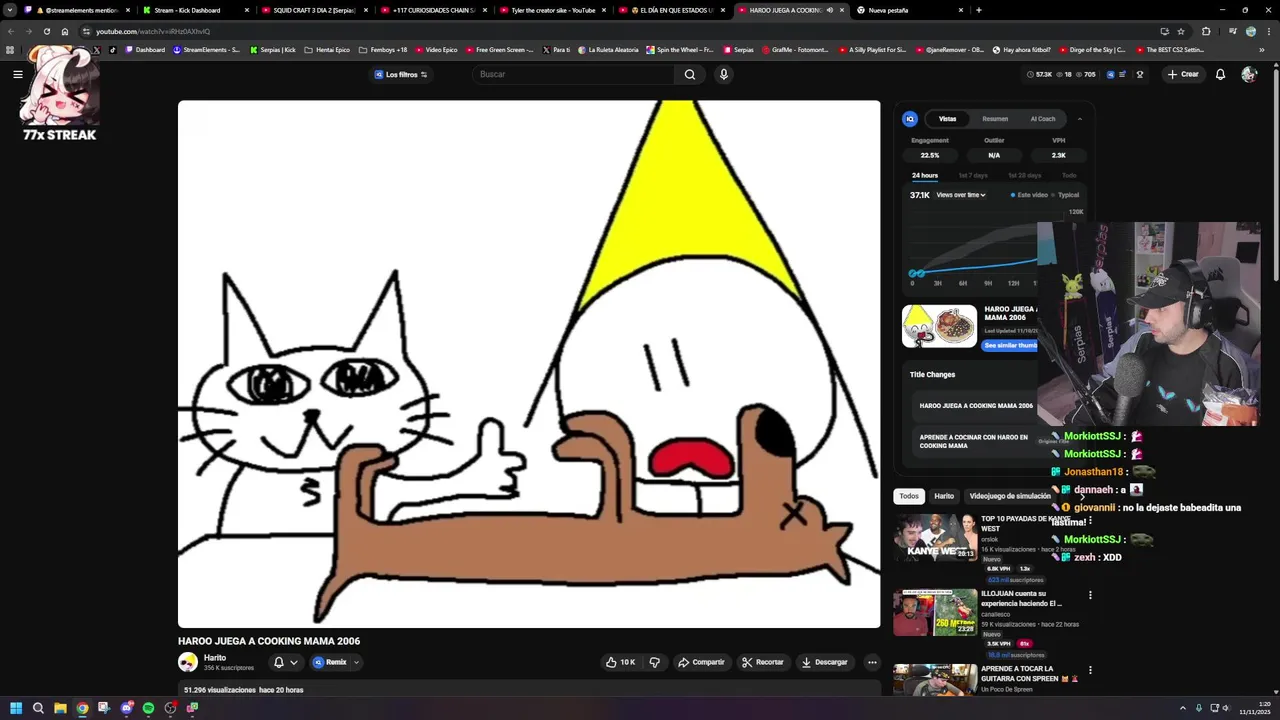Expand the Remix options chevron
The height and width of the screenshot is (720, 1280).
(356, 662)
